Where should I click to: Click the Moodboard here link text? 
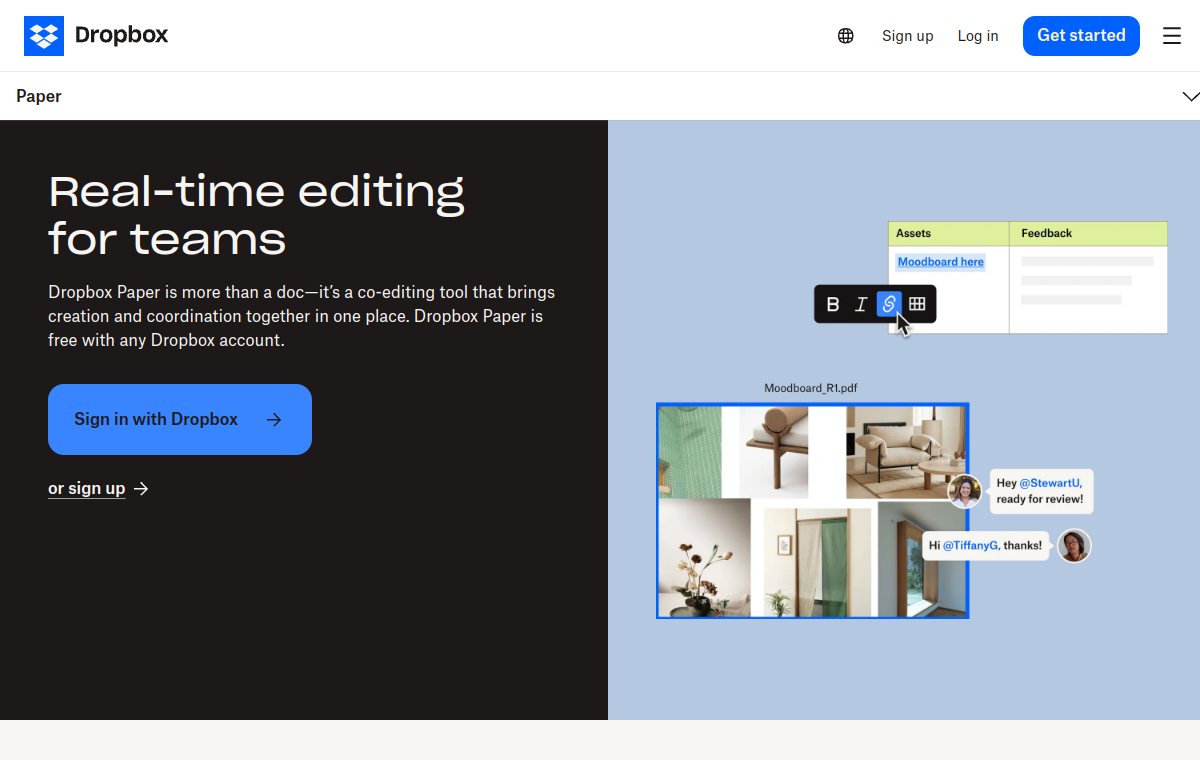point(941,262)
